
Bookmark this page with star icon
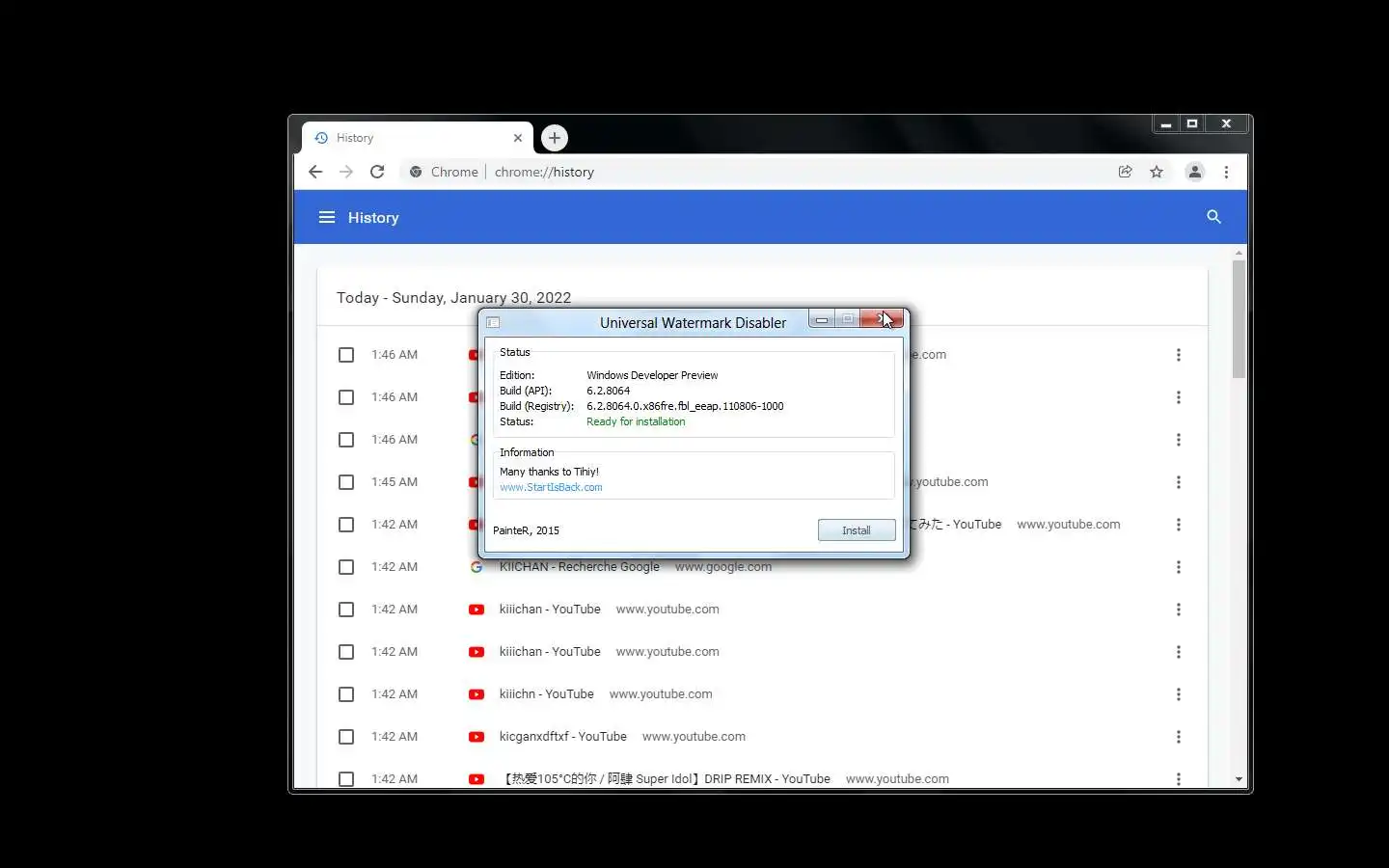pyautogui.click(x=1157, y=172)
